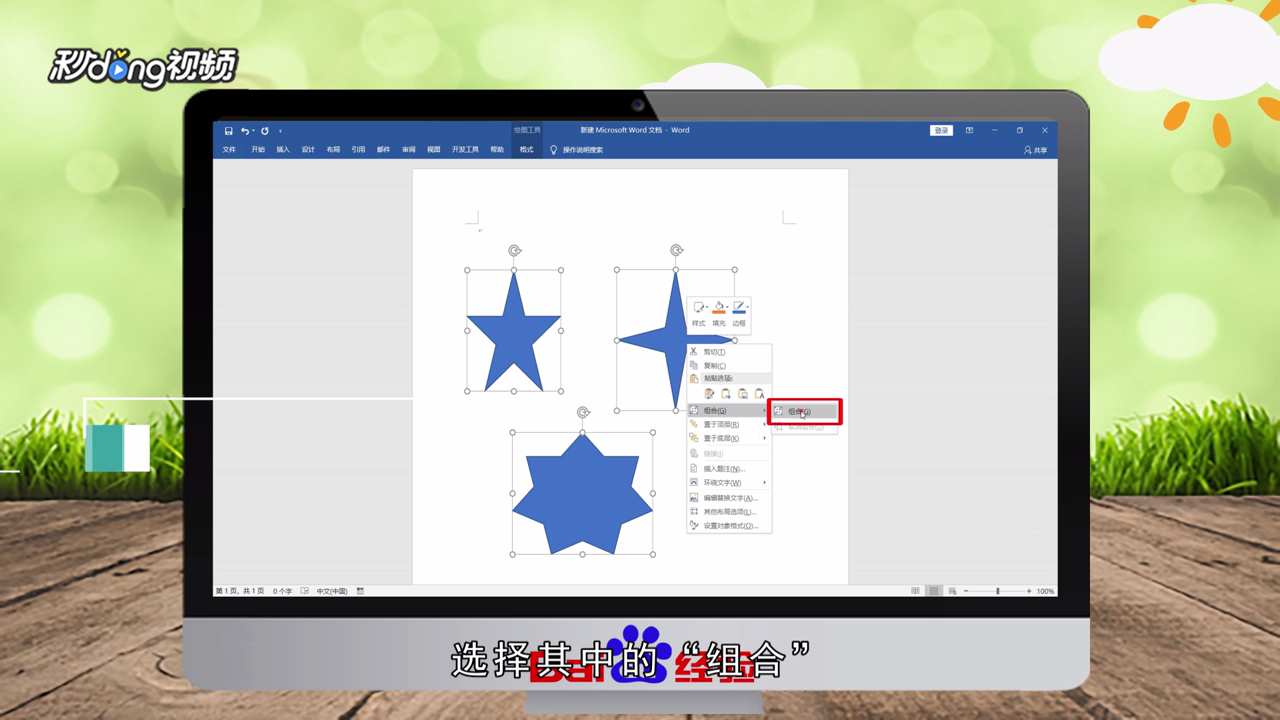Click the zoom out minus button

point(966,591)
